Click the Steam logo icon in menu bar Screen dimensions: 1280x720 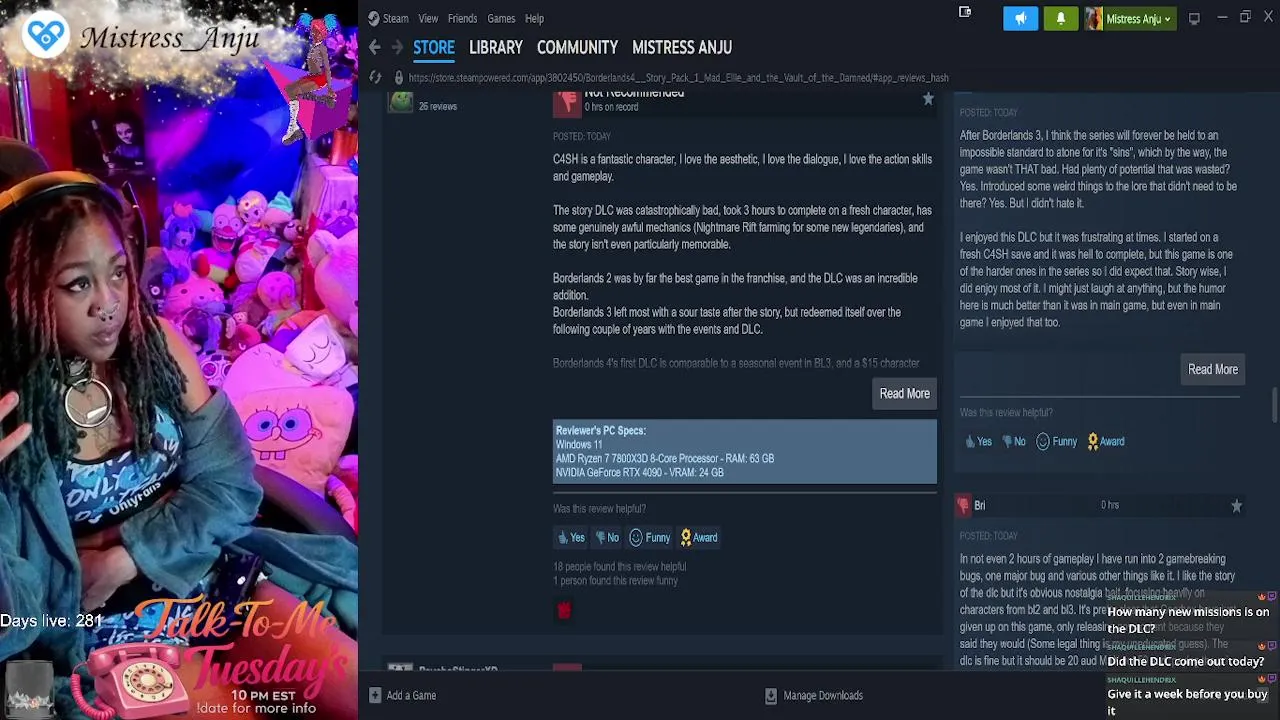[374, 18]
